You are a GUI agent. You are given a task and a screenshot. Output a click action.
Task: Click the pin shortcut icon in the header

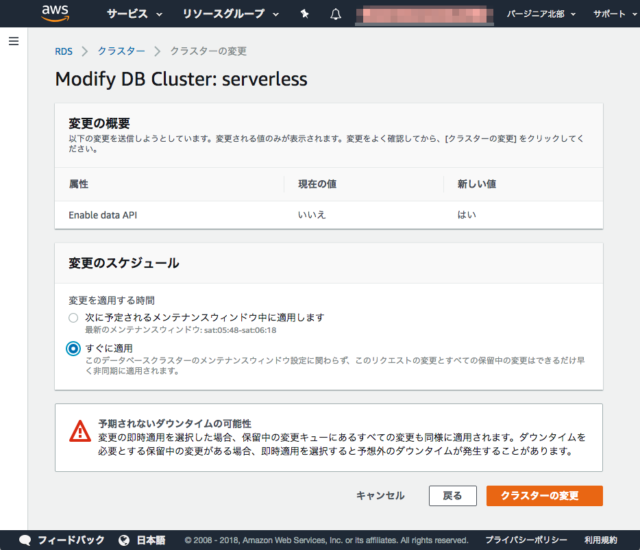coord(304,14)
